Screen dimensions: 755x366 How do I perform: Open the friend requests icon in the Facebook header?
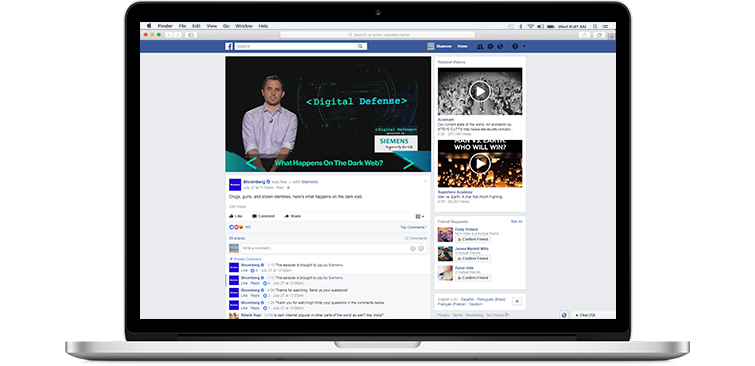tap(480, 46)
